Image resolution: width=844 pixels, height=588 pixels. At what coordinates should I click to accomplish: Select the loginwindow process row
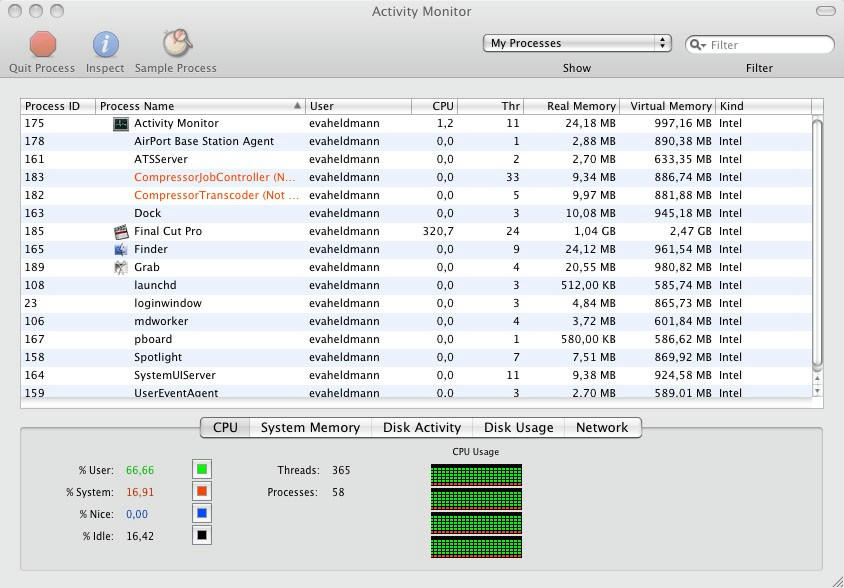416,304
